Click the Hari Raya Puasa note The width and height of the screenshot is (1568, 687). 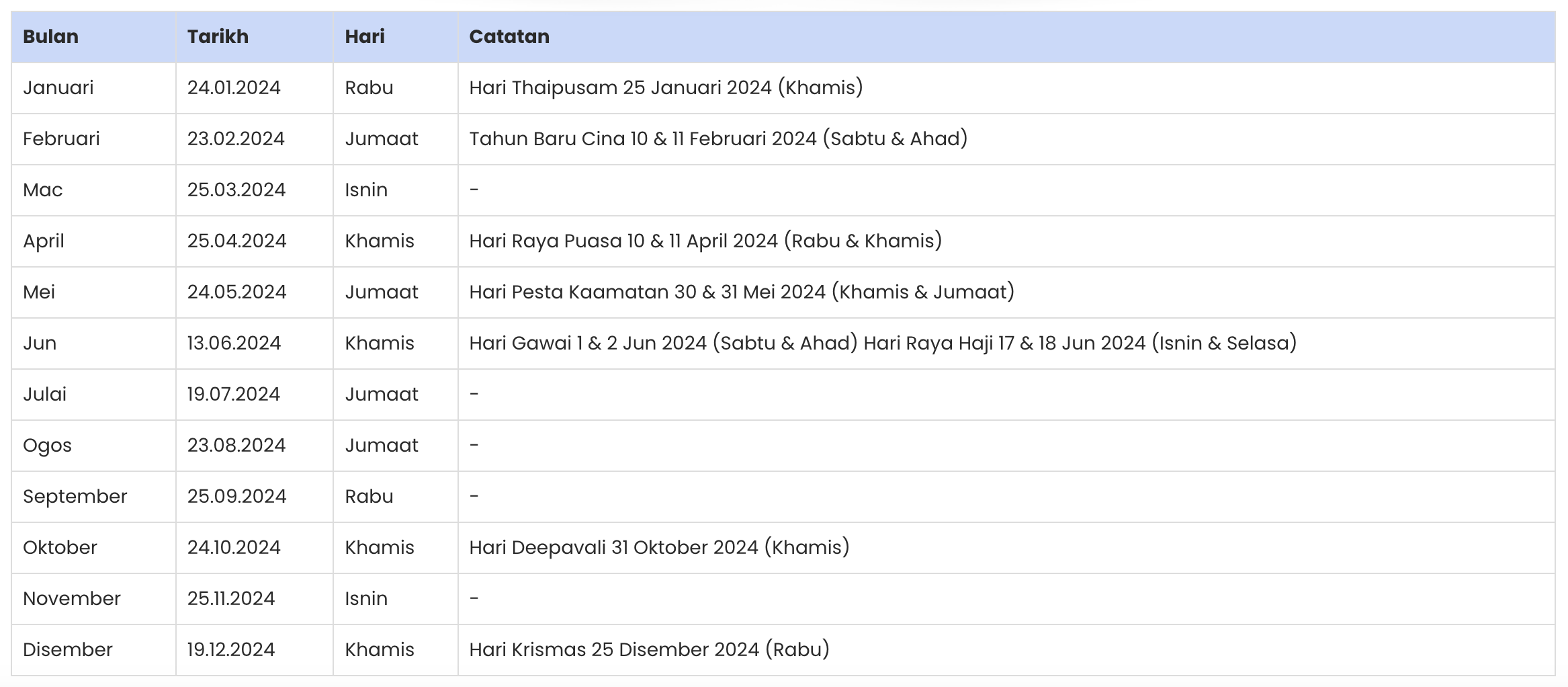tap(705, 241)
